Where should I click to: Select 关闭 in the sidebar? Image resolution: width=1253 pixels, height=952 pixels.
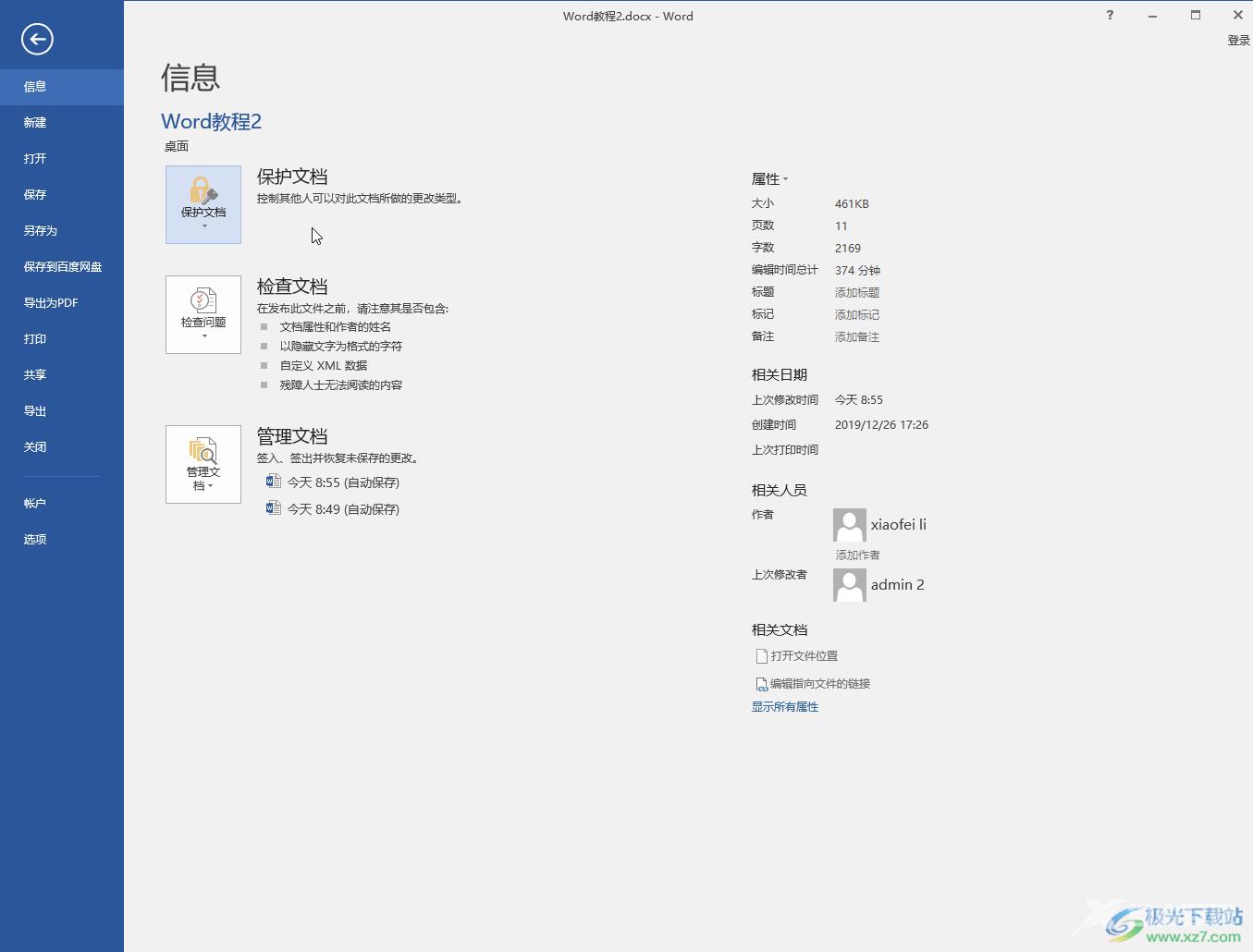click(x=62, y=447)
